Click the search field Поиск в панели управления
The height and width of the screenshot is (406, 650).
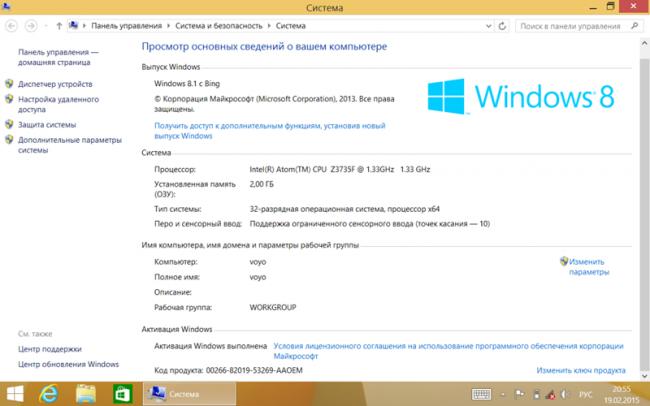570,26
